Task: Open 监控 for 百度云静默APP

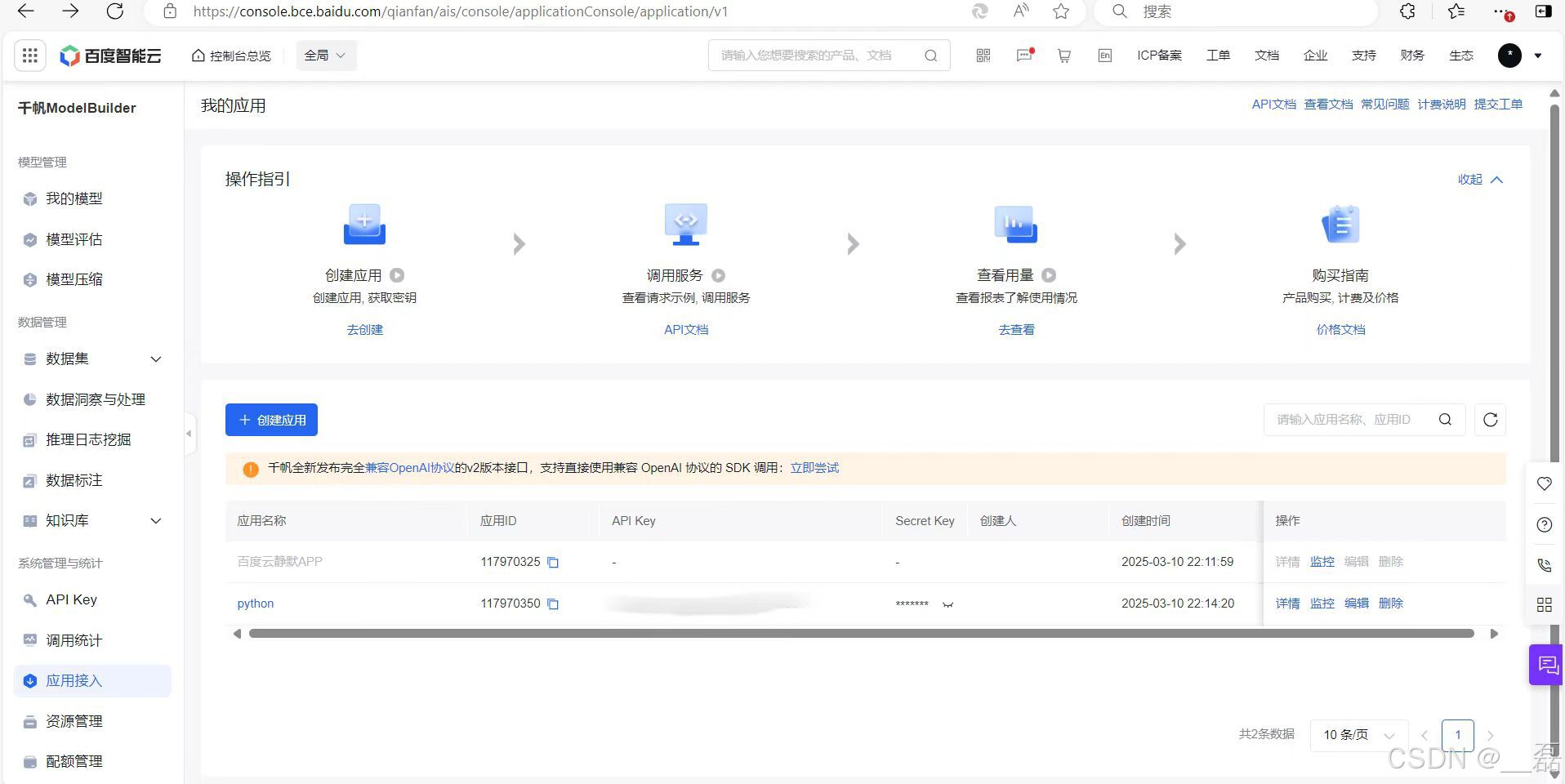Action: pyautogui.click(x=1322, y=562)
